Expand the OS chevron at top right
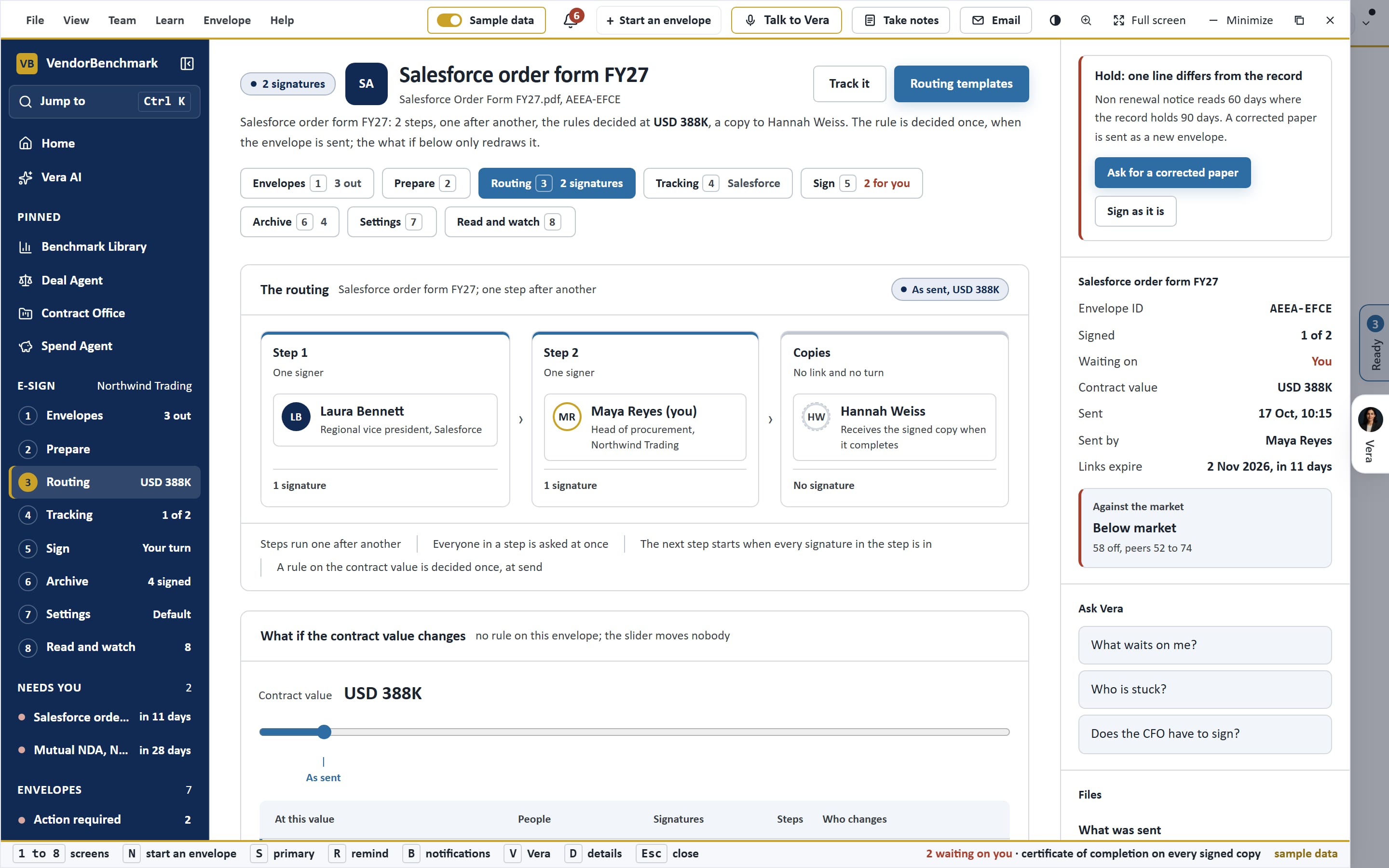The height and width of the screenshot is (868, 1389). pyautogui.click(x=1367, y=24)
